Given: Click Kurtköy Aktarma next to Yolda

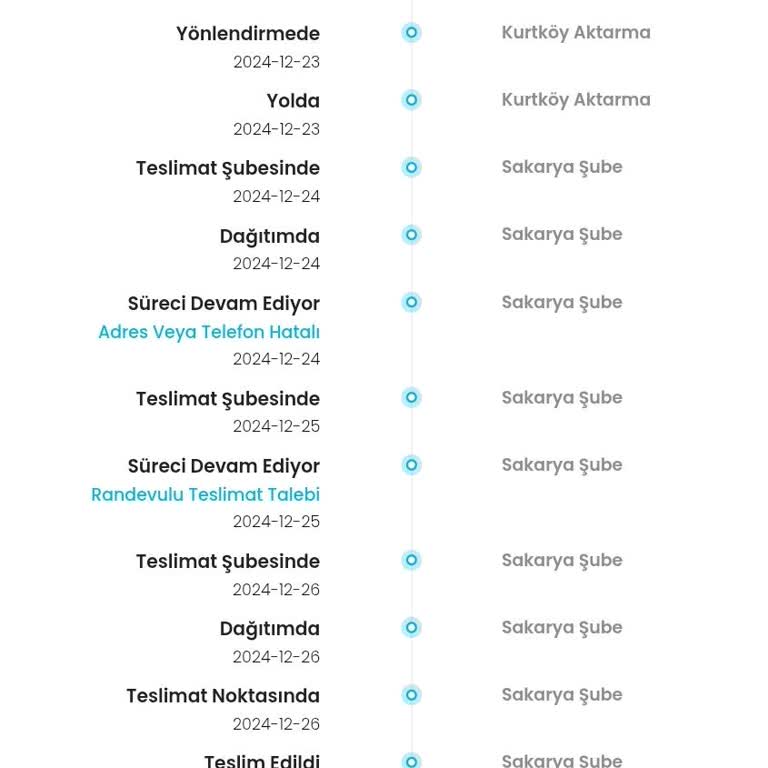Looking at the screenshot, I should pyautogui.click(x=576, y=100).
